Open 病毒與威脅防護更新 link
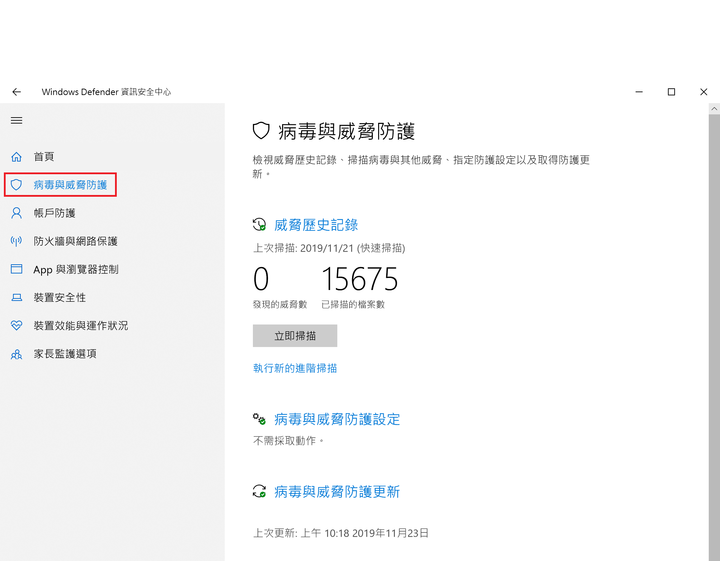 point(337,492)
